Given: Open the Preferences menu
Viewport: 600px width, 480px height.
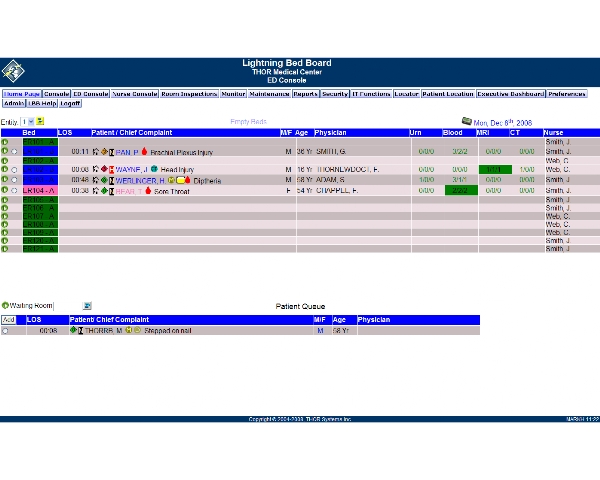Looking at the screenshot, I should (566, 94).
